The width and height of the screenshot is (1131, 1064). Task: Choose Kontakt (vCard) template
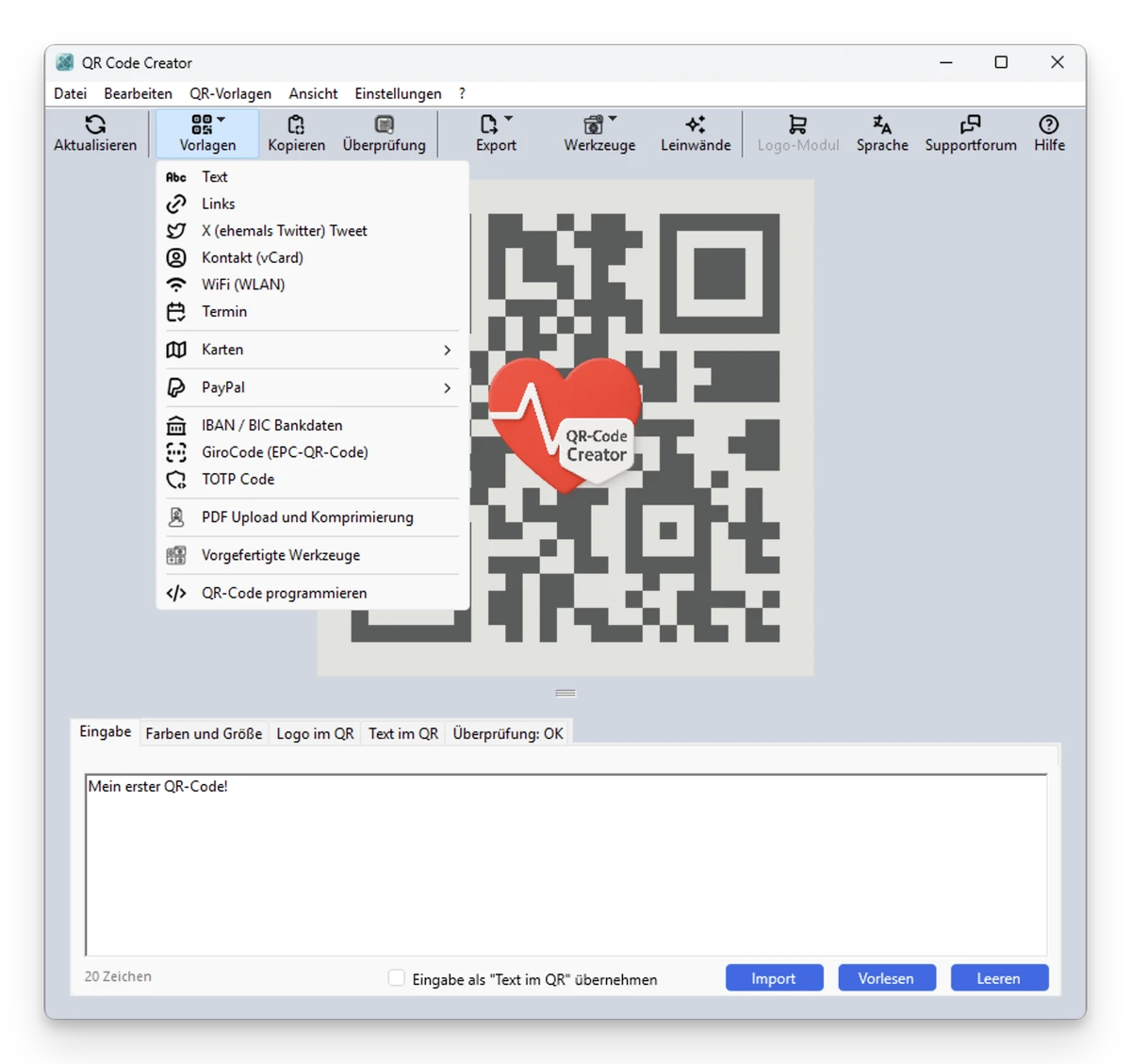(x=312, y=257)
